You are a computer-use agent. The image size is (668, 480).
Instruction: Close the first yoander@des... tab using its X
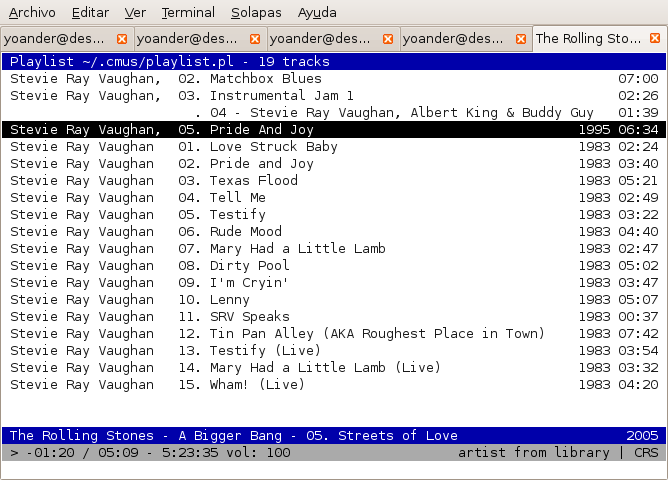tap(122, 39)
